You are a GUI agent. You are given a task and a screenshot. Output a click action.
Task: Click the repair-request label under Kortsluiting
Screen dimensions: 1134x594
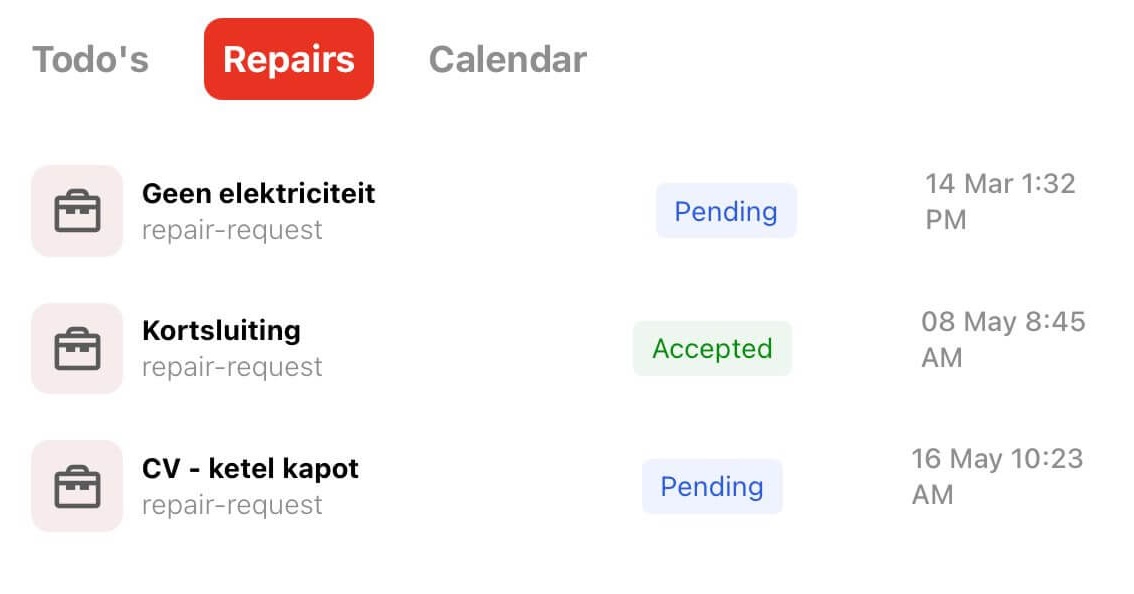(233, 366)
